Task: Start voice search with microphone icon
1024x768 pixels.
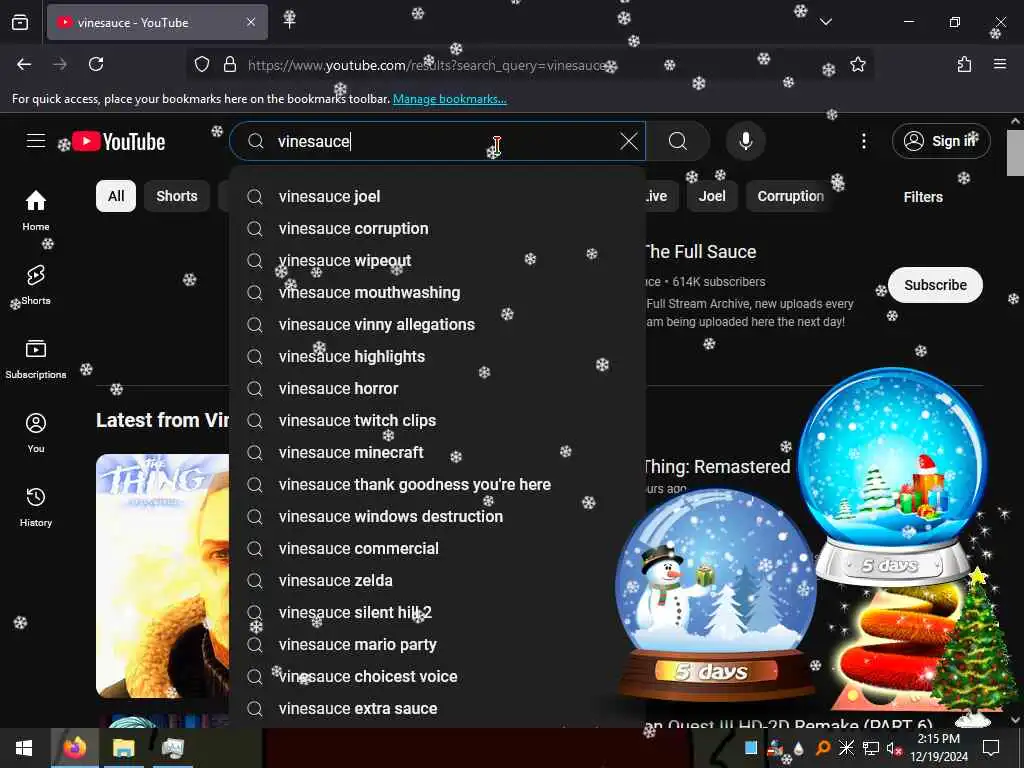Action: click(x=745, y=141)
